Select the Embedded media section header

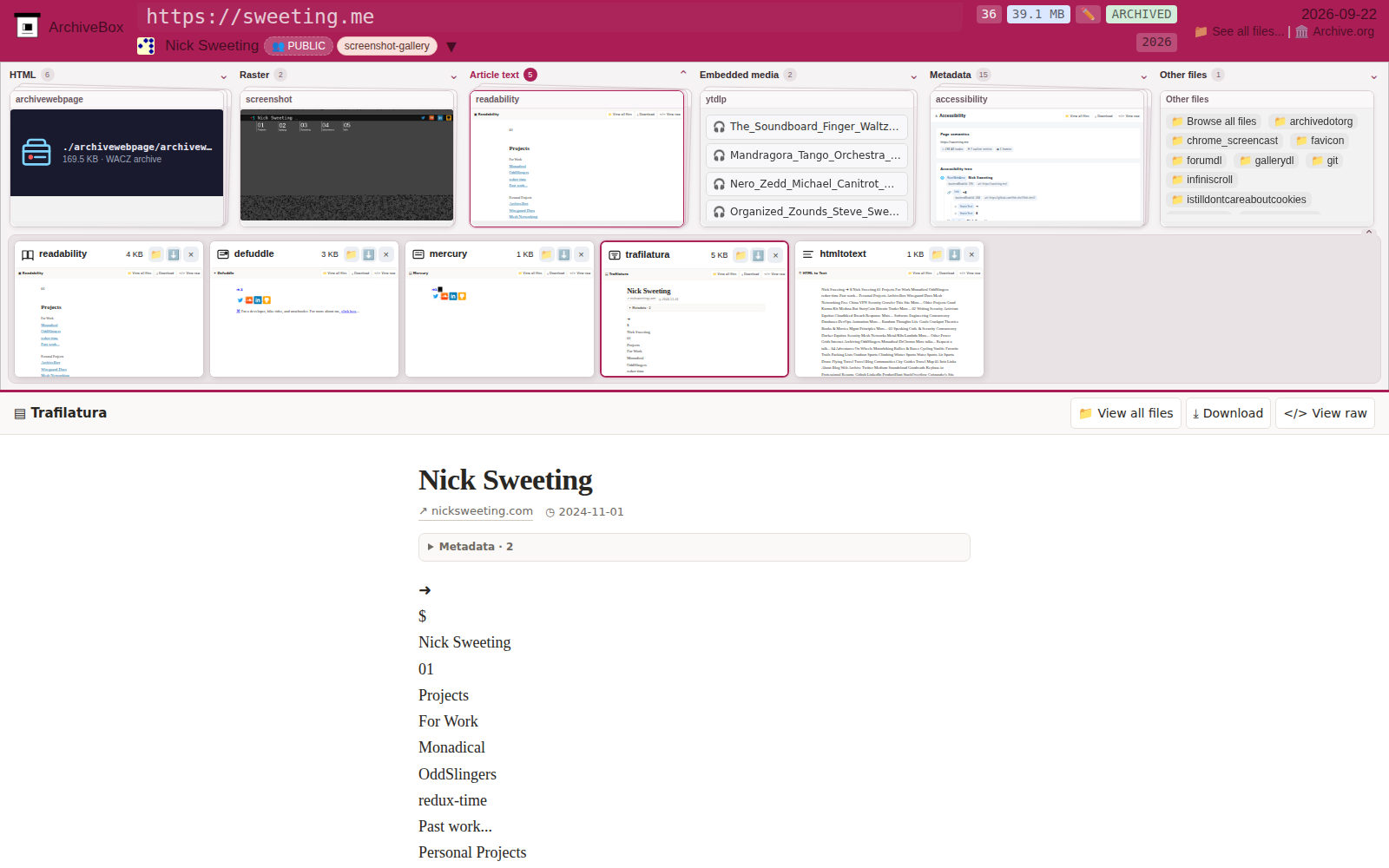tap(739, 75)
